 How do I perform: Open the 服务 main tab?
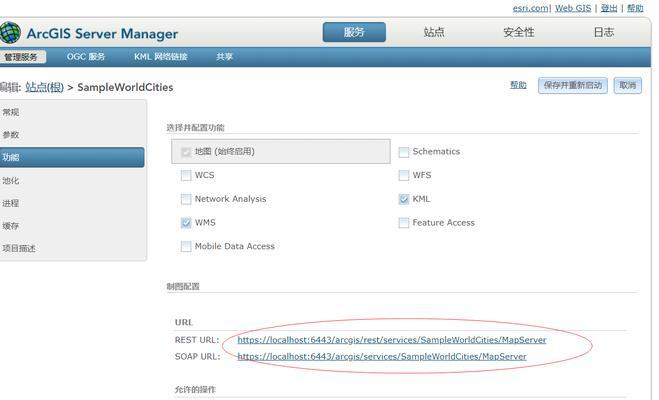[354, 32]
